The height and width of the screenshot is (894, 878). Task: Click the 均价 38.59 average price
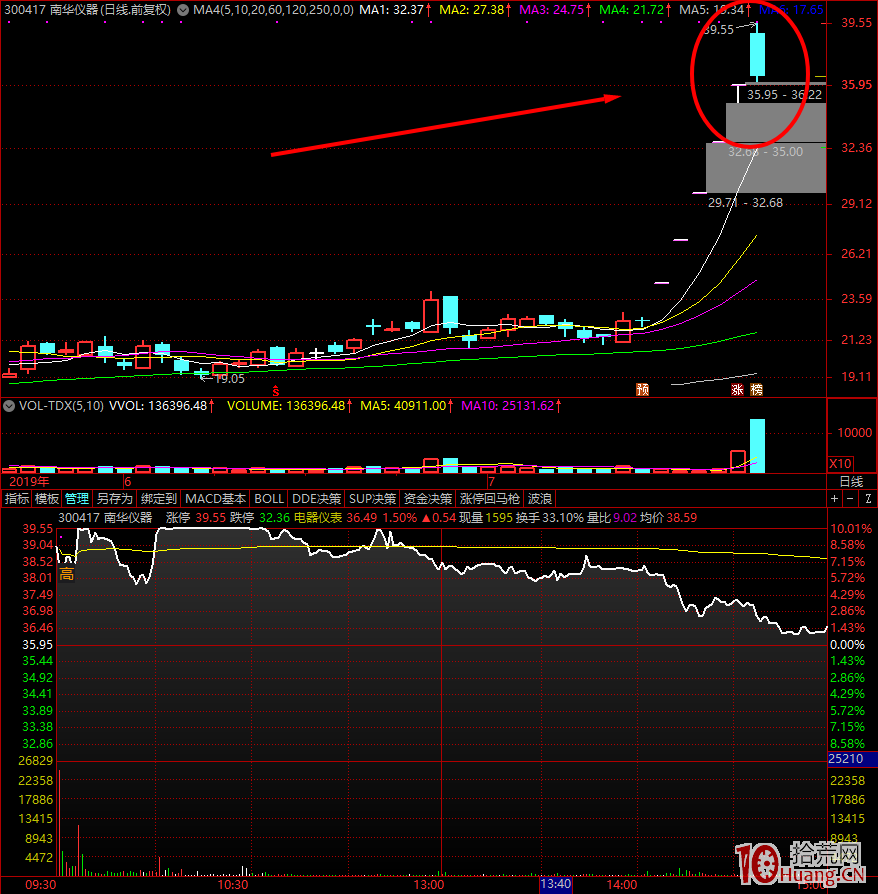[668, 518]
